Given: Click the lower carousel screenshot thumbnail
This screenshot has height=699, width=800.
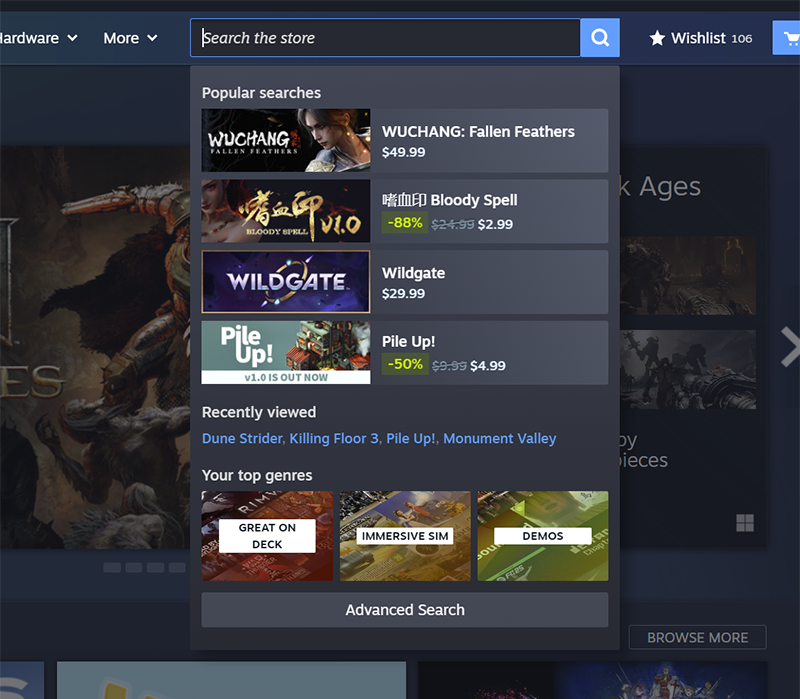Looking at the screenshot, I should pyautogui.click(x=688, y=369).
